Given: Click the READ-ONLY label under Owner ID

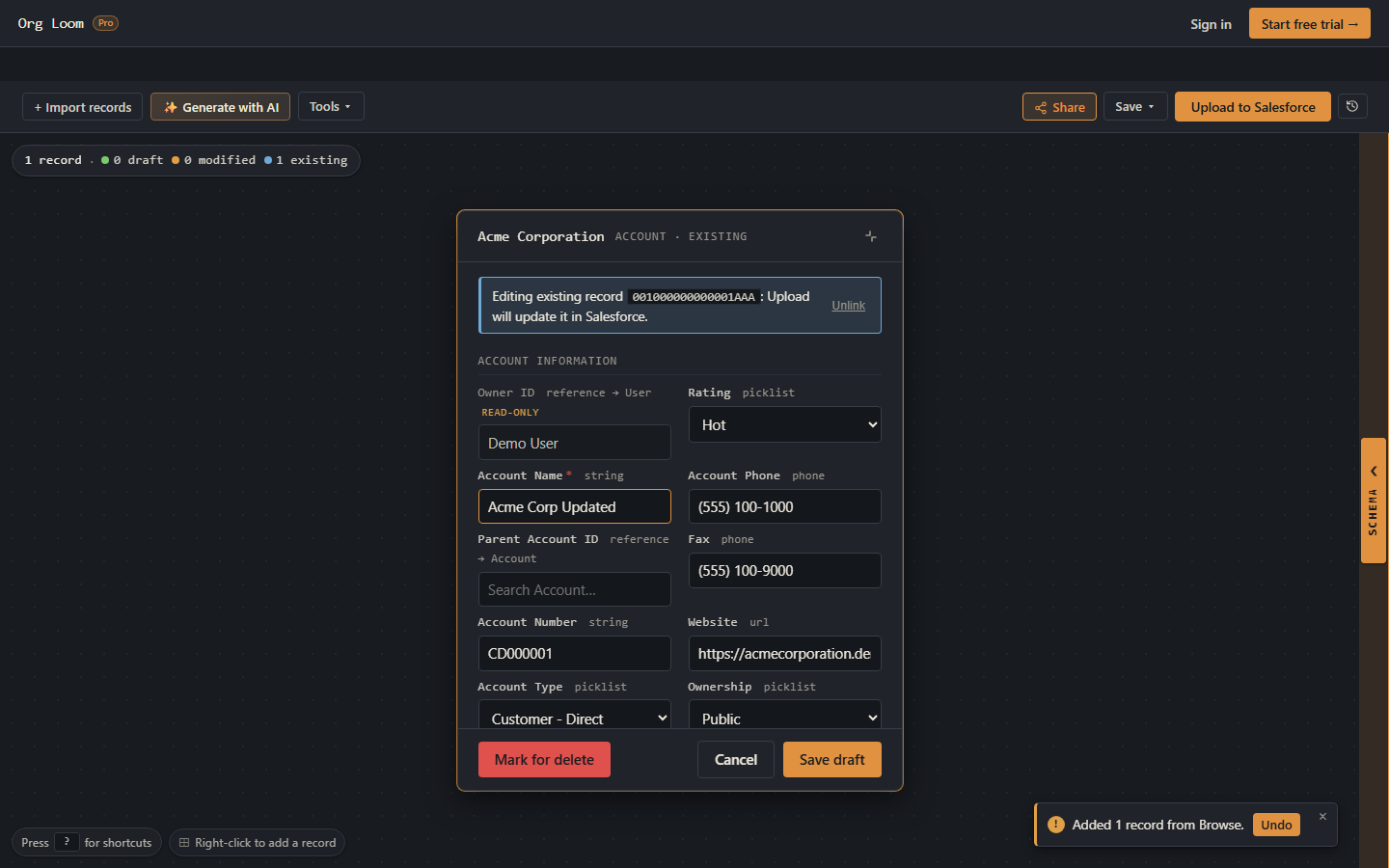Looking at the screenshot, I should [510, 412].
